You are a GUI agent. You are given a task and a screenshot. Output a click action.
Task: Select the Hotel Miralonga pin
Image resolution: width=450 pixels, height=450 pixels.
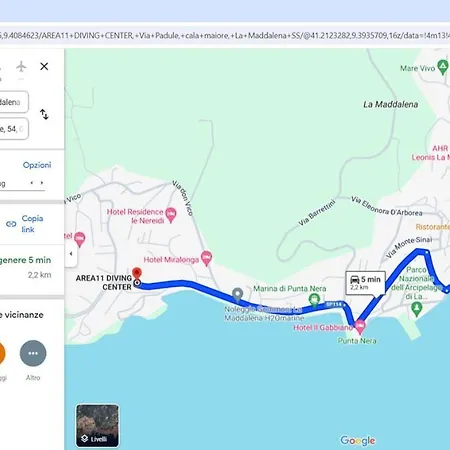pyautogui.click(x=207, y=258)
